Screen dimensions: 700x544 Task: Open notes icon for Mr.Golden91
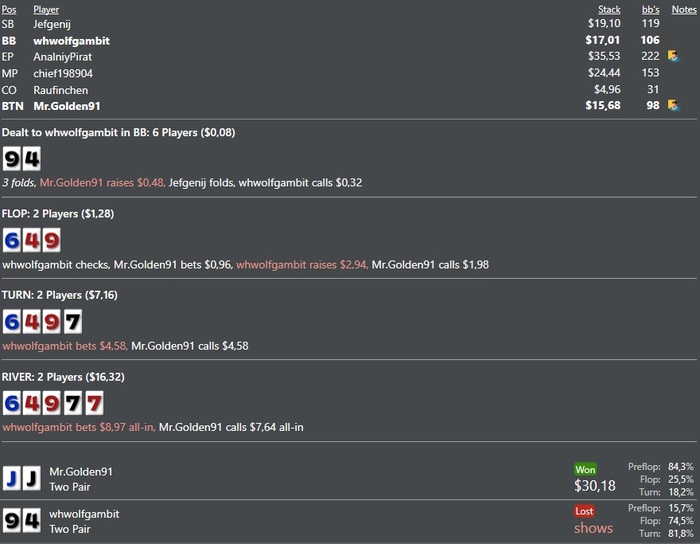coord(673,105)
